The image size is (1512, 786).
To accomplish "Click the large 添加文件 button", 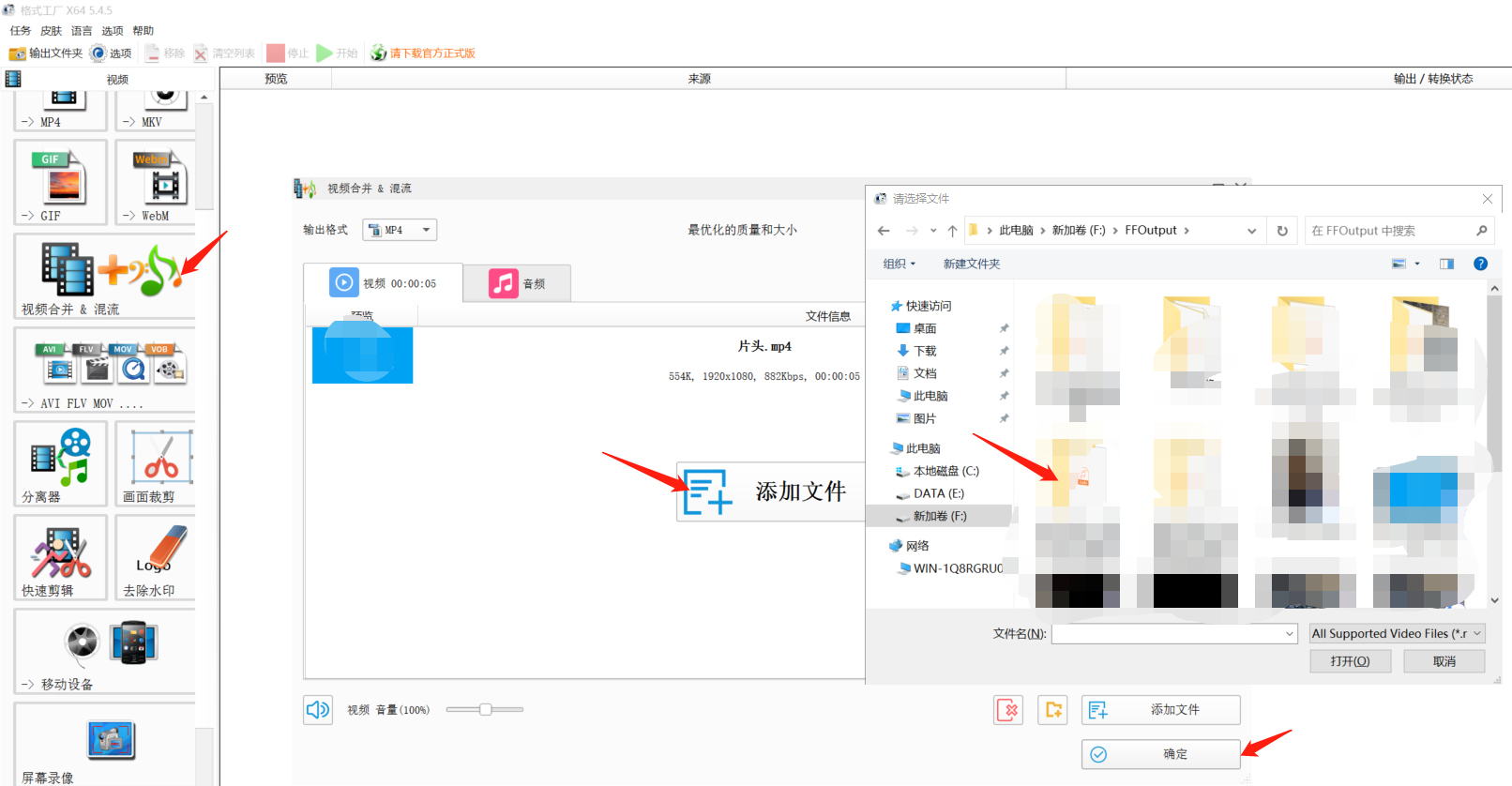I will tap(770, 491).
